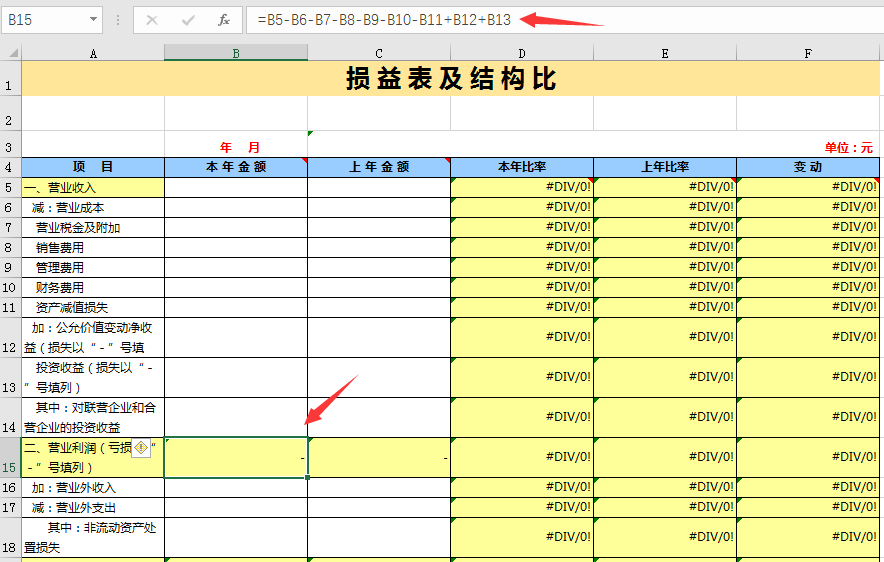
Task: Click the cancel (X) formula button
Action: (x=152, y=20)
